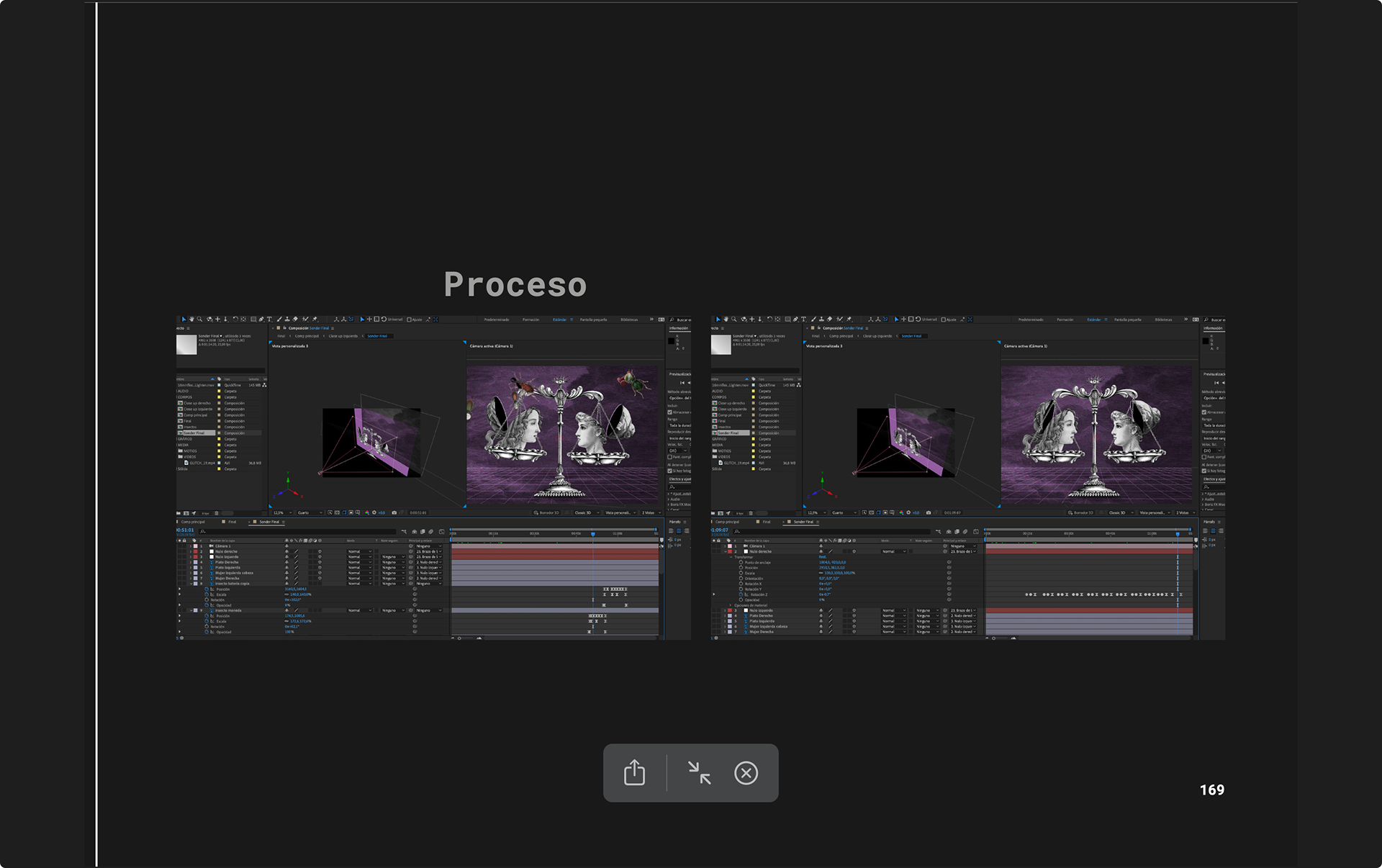Click the "Proceso" heading text
The width and height of the screenshot is (1382, 868).
515,284
